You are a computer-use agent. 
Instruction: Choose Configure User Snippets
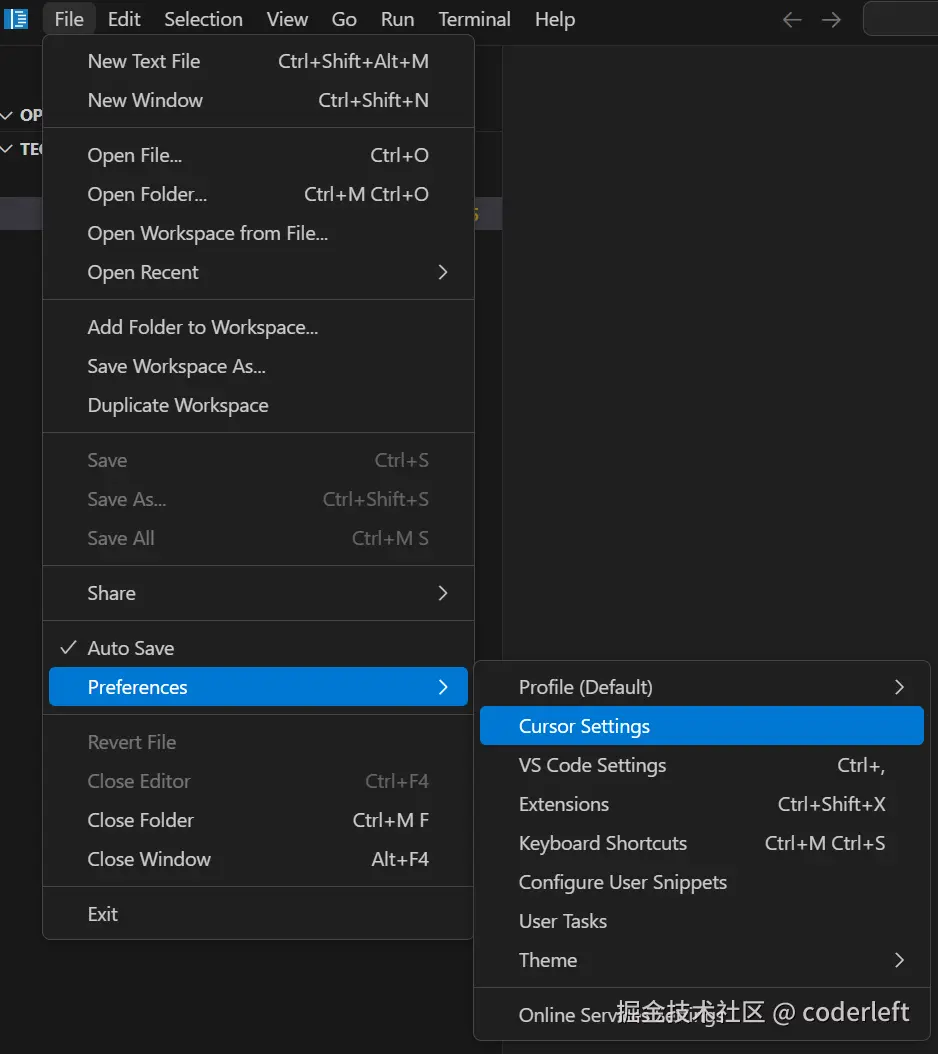[x=623, y=882]
